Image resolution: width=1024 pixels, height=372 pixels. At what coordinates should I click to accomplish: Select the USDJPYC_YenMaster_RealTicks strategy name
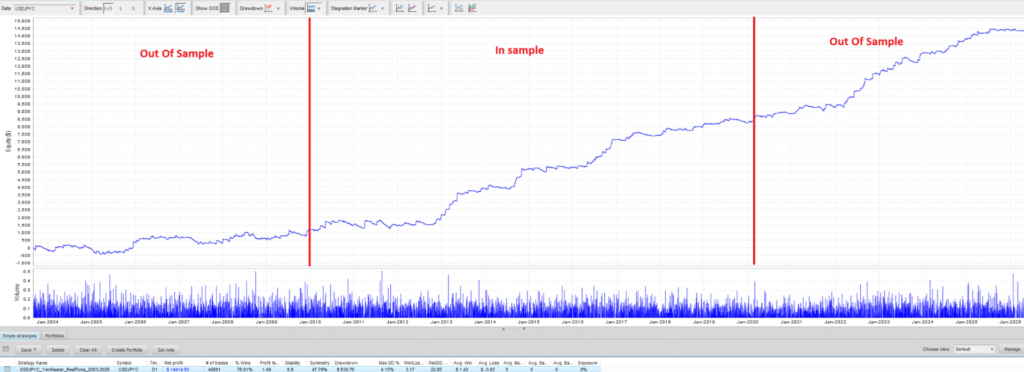(64, 369)
